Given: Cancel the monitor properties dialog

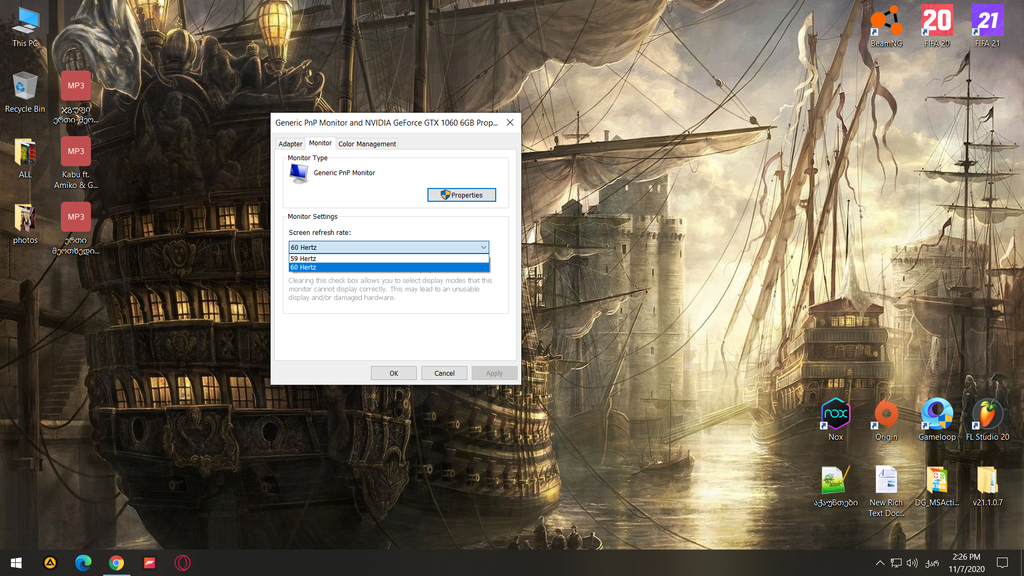Looking at the screenshot, I should 444,373.
